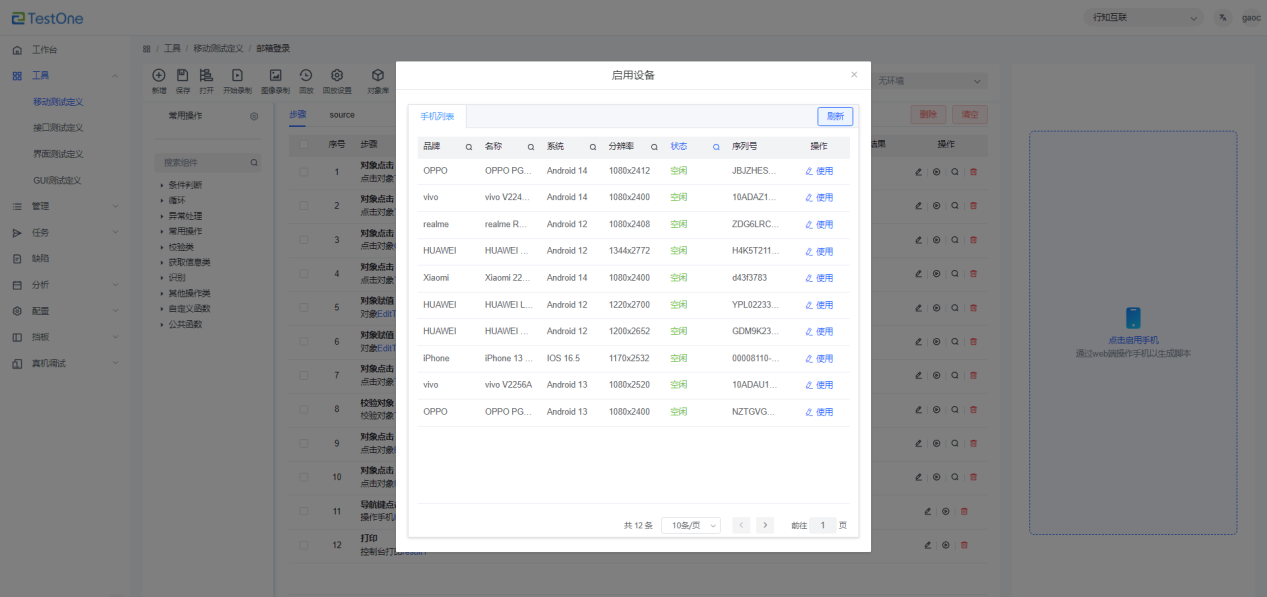Image resolution: width=1267 pixels, height=597 pixels.
Task: Click 使用 for the realme device row
Action: pyautogui.click(x=819, y=224)
